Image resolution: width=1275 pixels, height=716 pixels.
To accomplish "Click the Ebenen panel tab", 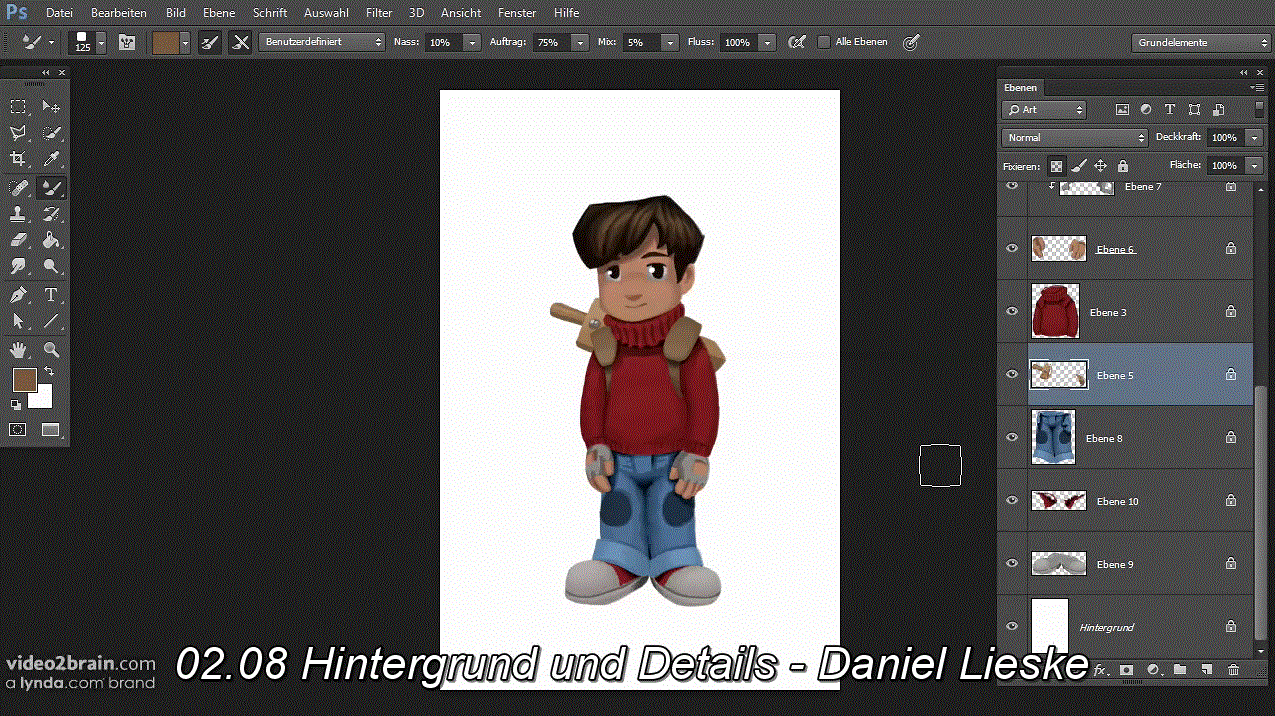I will point(1021,87).
